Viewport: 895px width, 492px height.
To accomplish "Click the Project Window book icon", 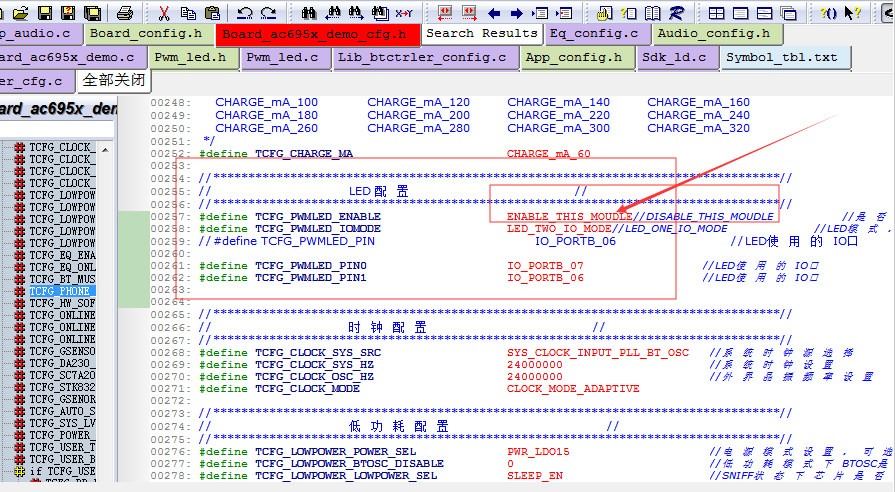I will point(652,13).
